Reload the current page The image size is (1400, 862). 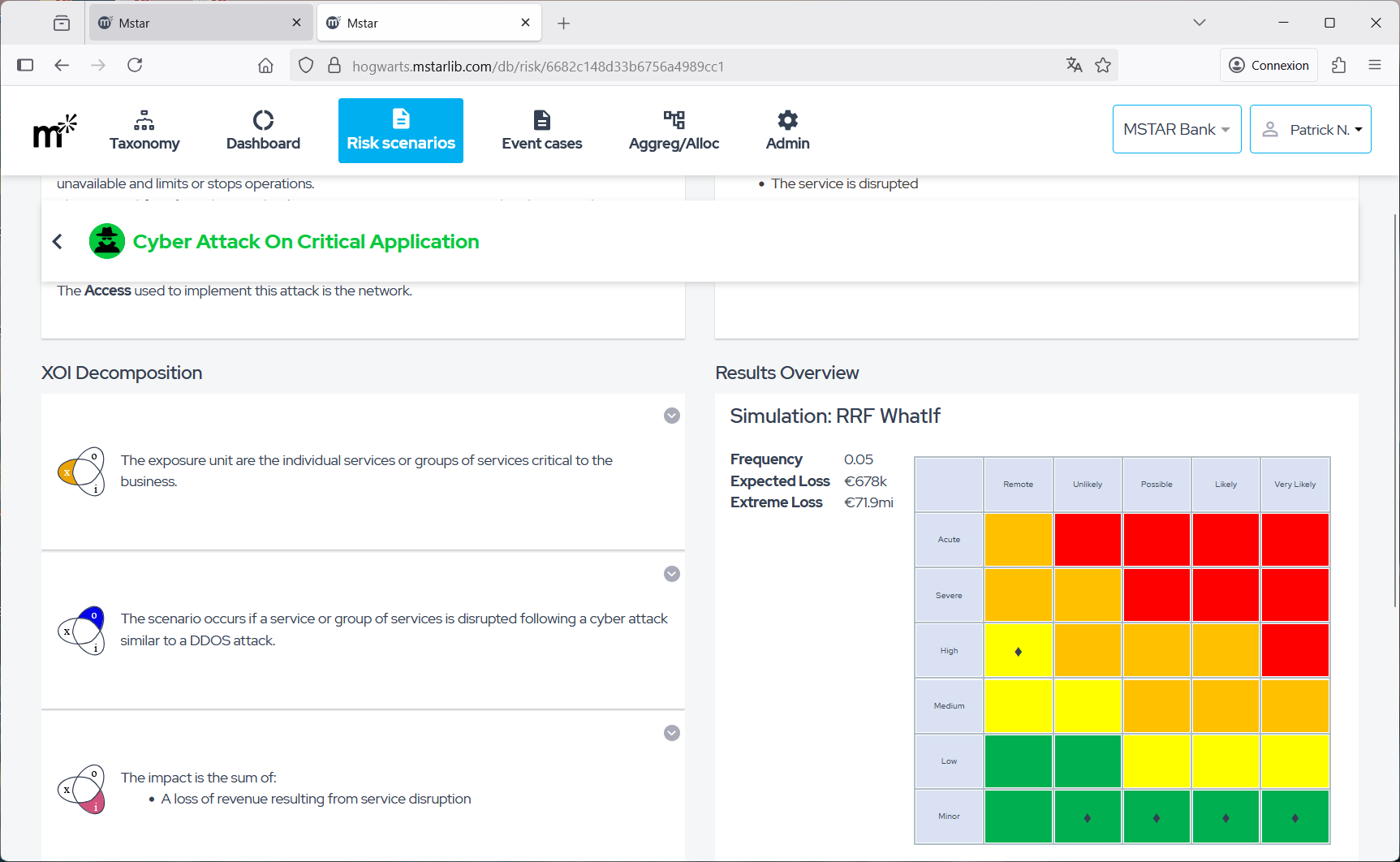(x=135, y=65)
